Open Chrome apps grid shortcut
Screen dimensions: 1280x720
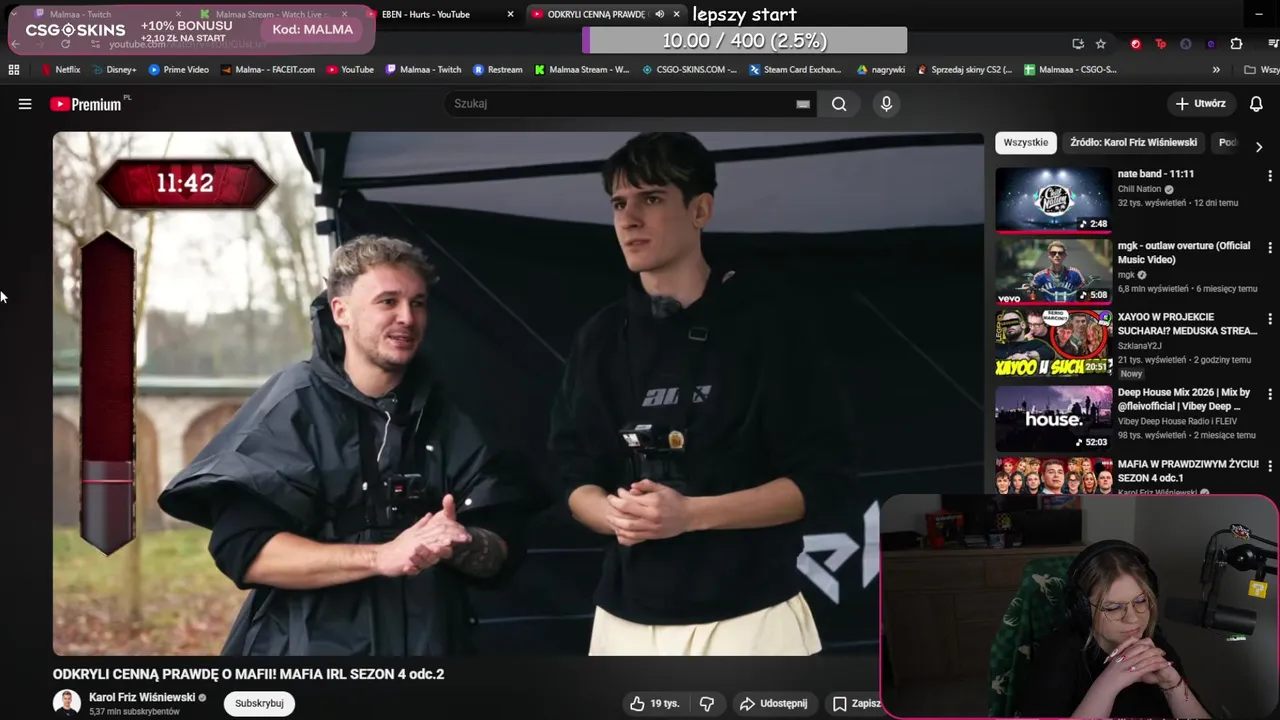pos(14,70)
